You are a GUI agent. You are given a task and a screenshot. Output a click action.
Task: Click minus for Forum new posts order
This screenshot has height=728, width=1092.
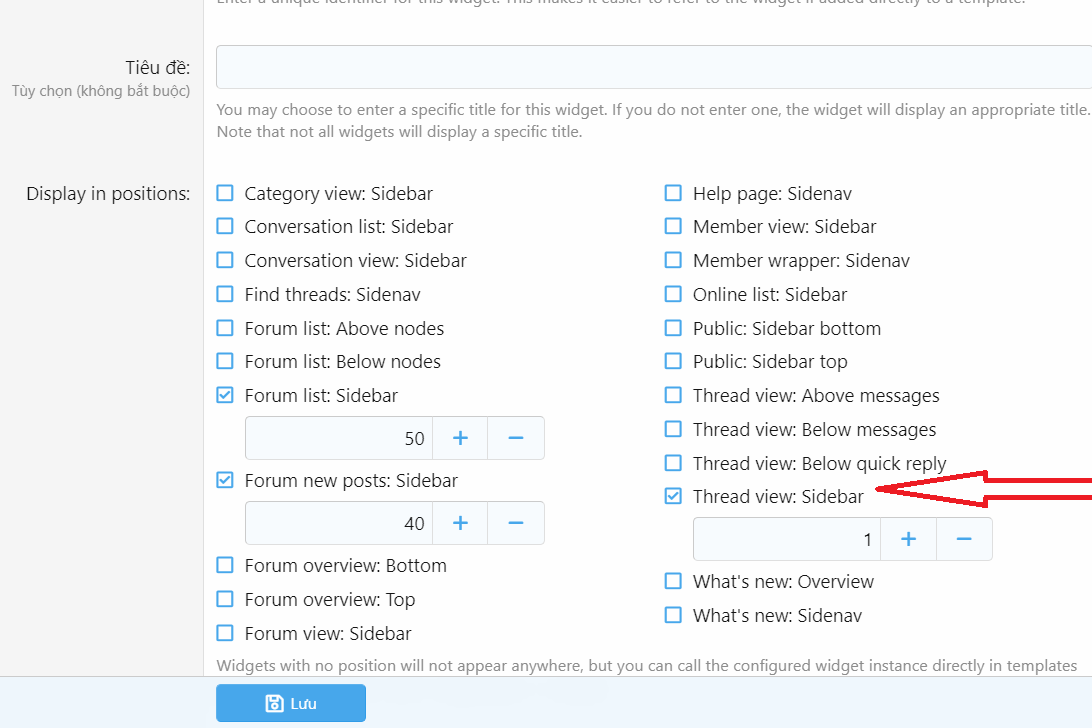[516, 523]
